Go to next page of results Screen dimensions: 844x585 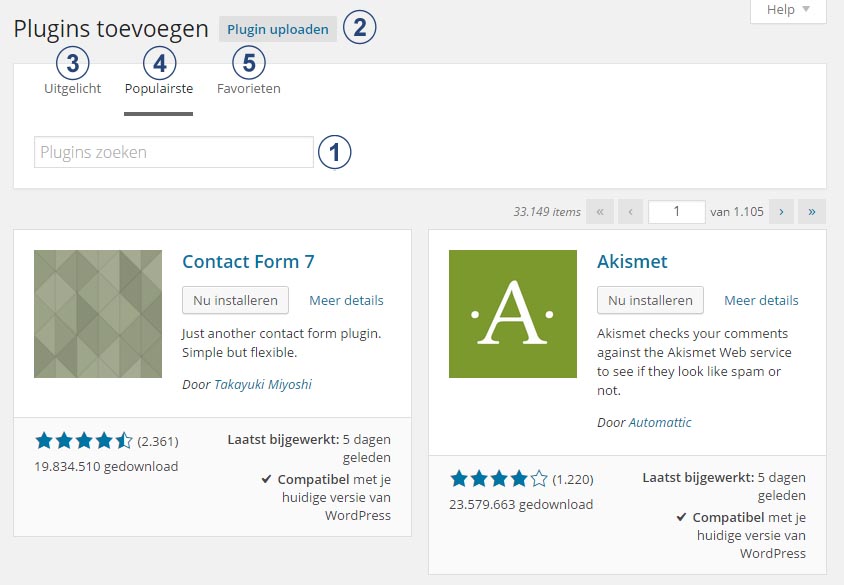[x=782, y=212]
